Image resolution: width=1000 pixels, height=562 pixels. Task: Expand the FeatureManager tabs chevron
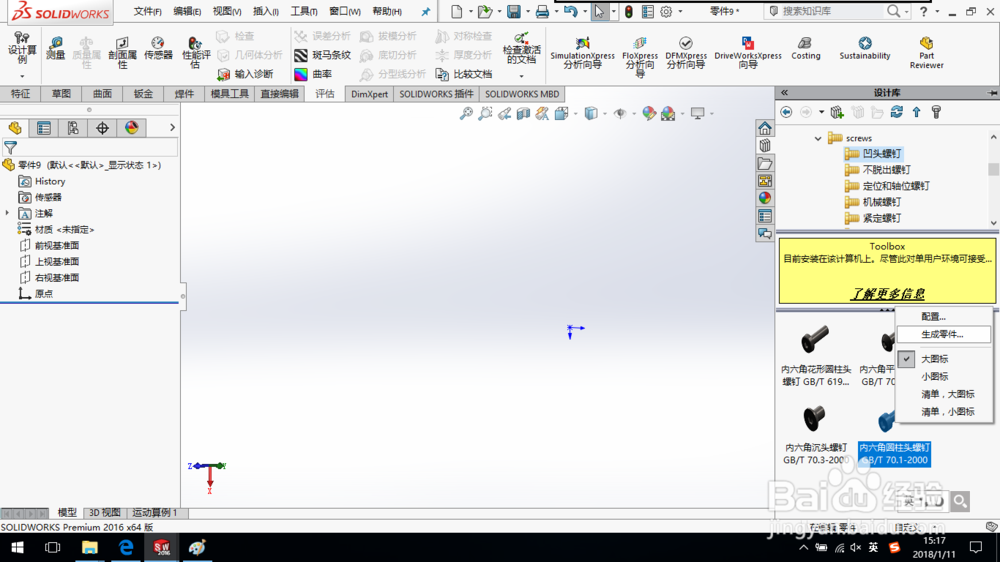[x=172, y=128]
